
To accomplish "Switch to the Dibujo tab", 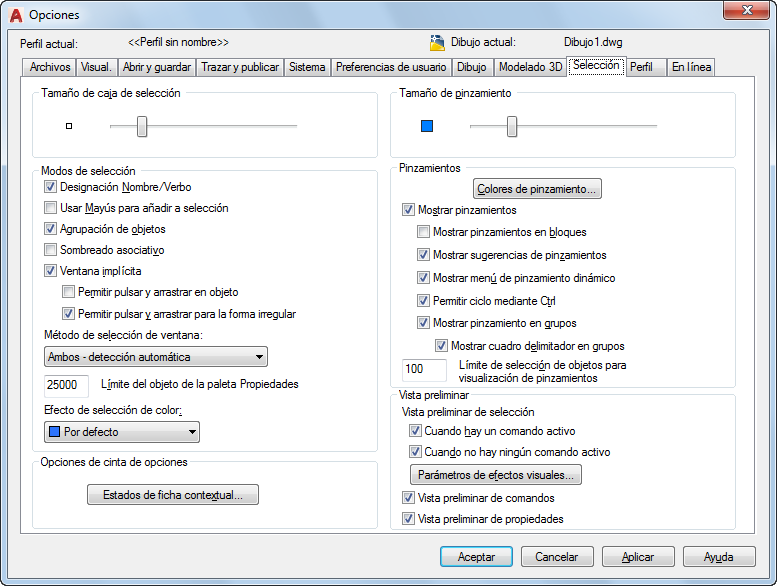I will tap(472, 67).
